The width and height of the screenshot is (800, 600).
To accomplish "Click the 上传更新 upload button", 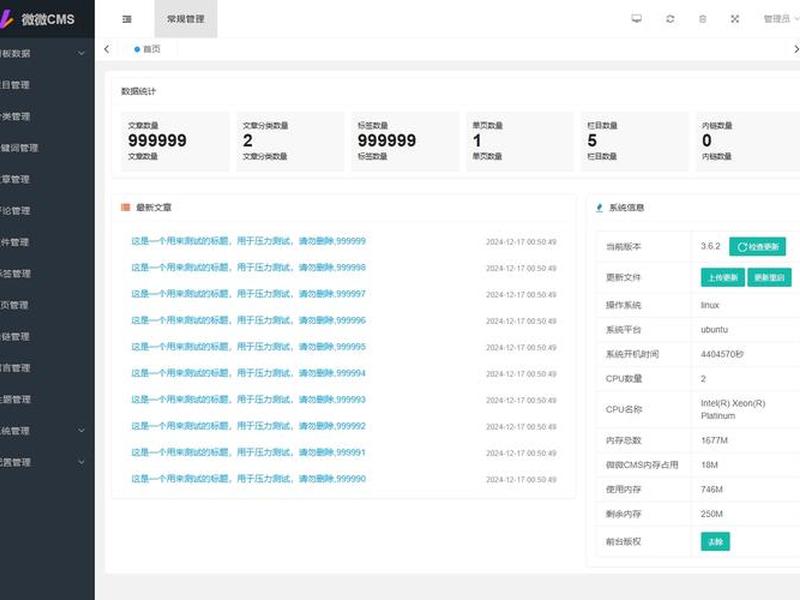I will pyautogui.click(x=723, y=278).
